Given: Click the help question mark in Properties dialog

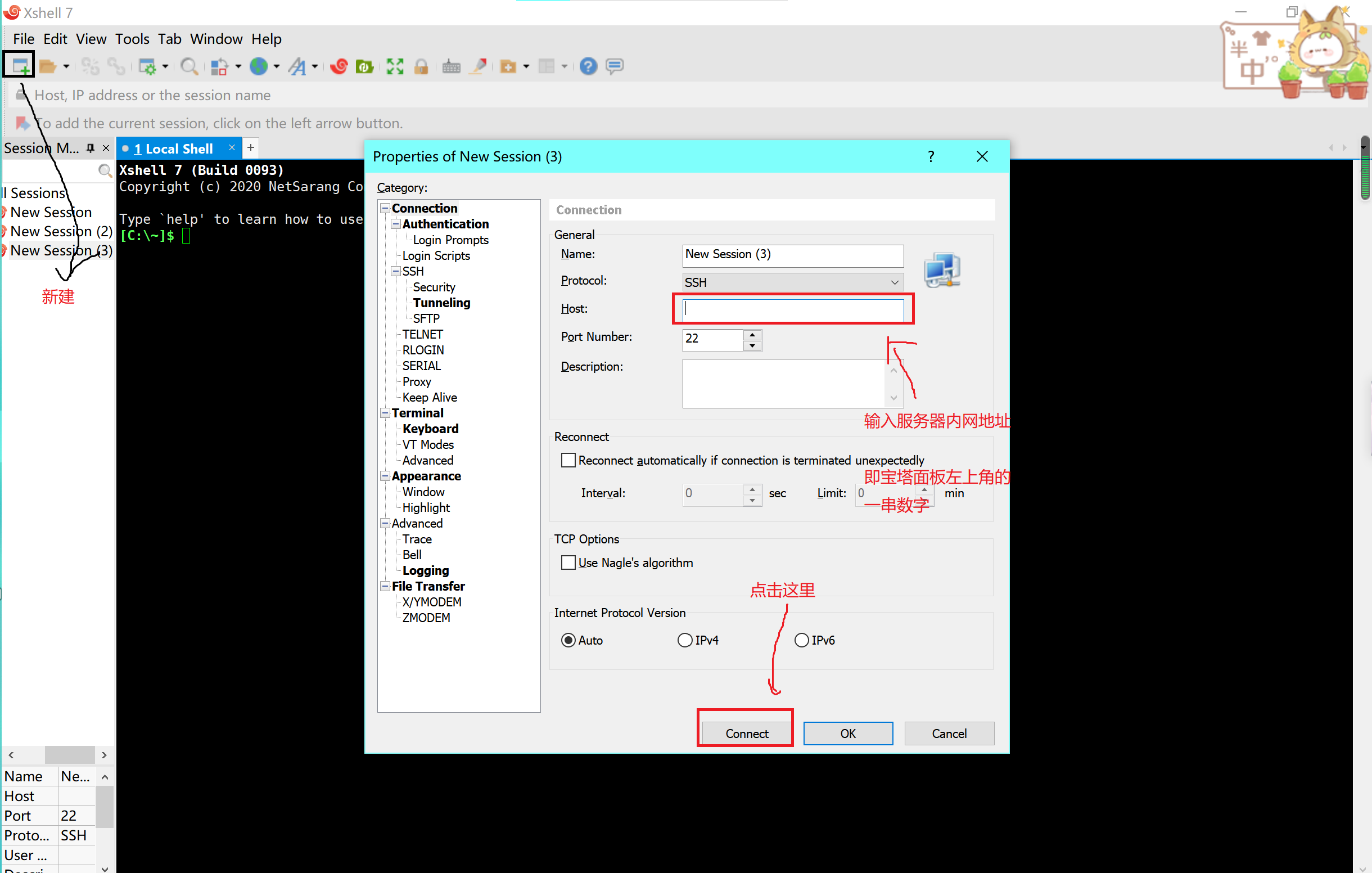Looking at the screenshot, I should pos(931,157).
